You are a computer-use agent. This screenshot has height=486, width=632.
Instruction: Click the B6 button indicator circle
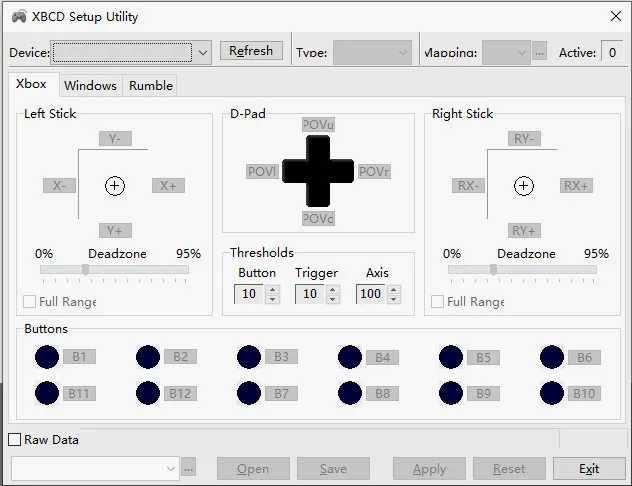[552, 357]
